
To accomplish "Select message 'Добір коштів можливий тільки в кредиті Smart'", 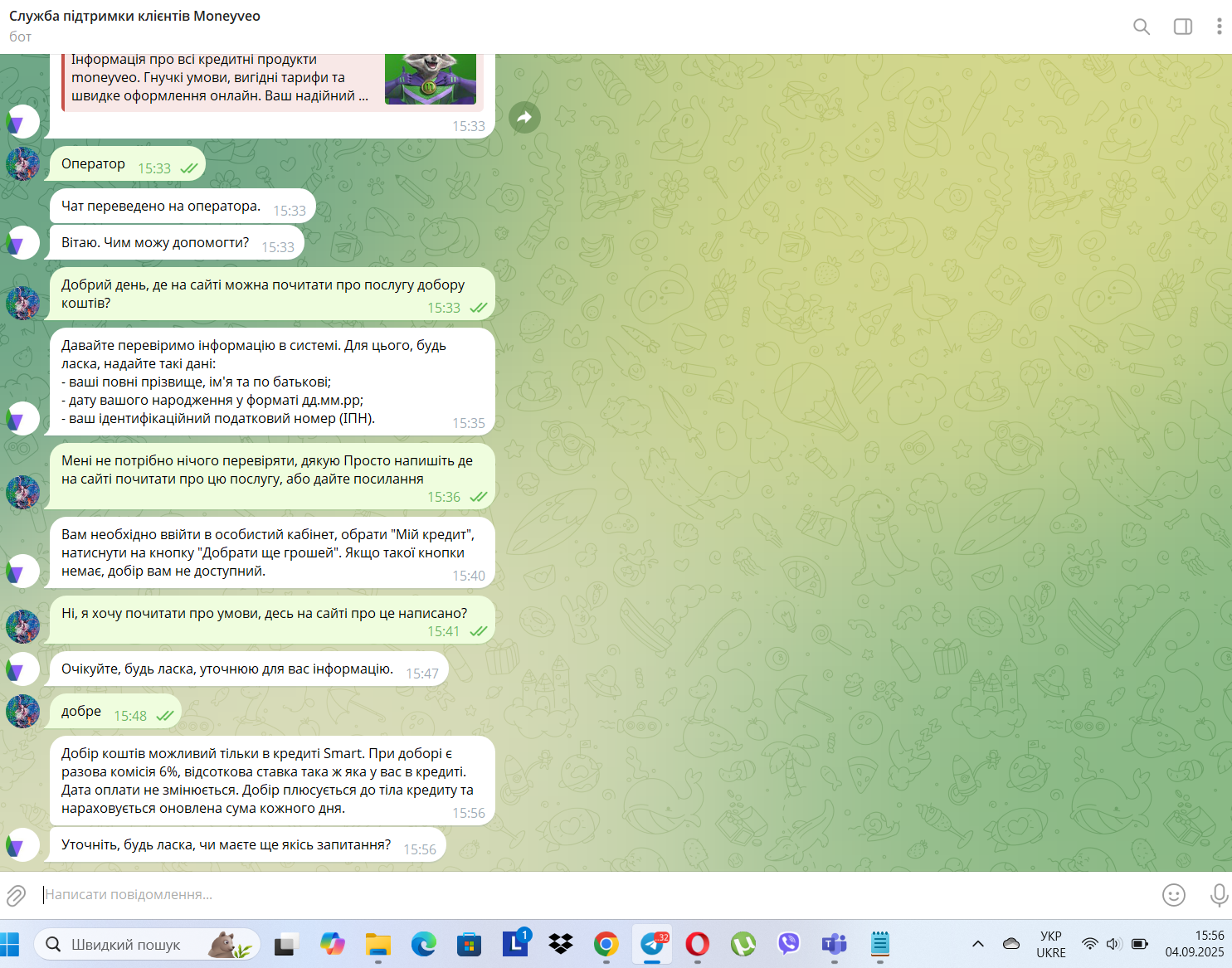I will (x=272, y=781).
